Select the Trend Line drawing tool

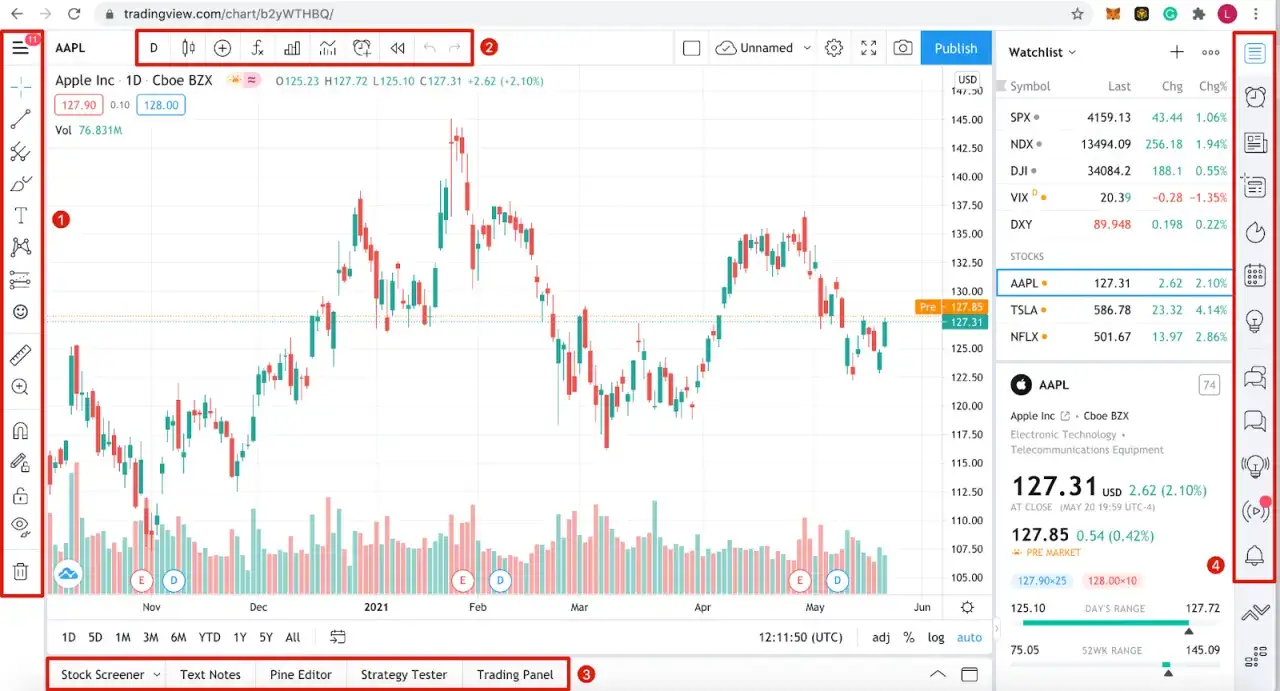point(20,119)
